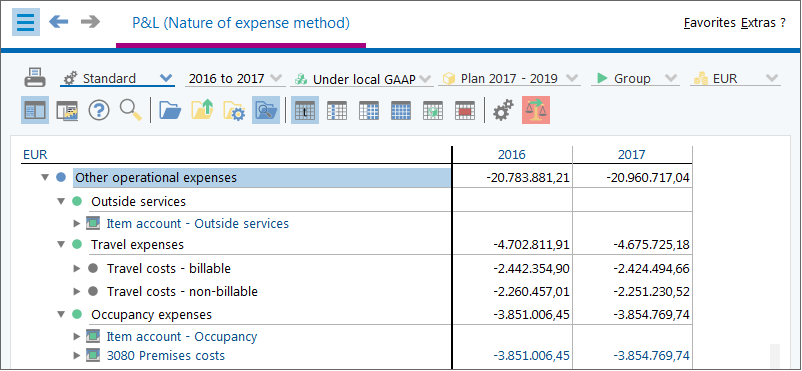Open settings with double gears icon

click(503, 110)
